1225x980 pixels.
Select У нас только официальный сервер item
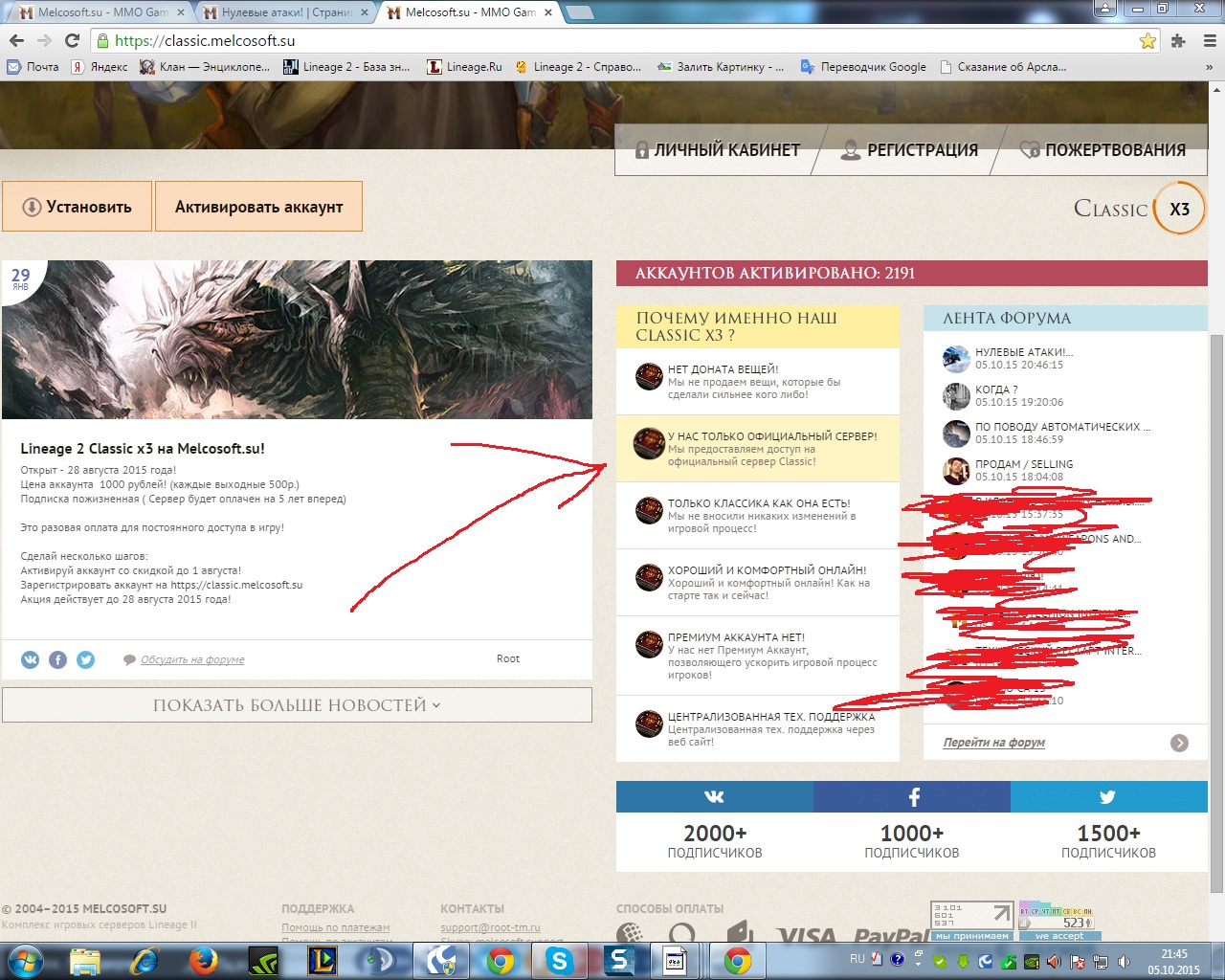pos(758,448)
